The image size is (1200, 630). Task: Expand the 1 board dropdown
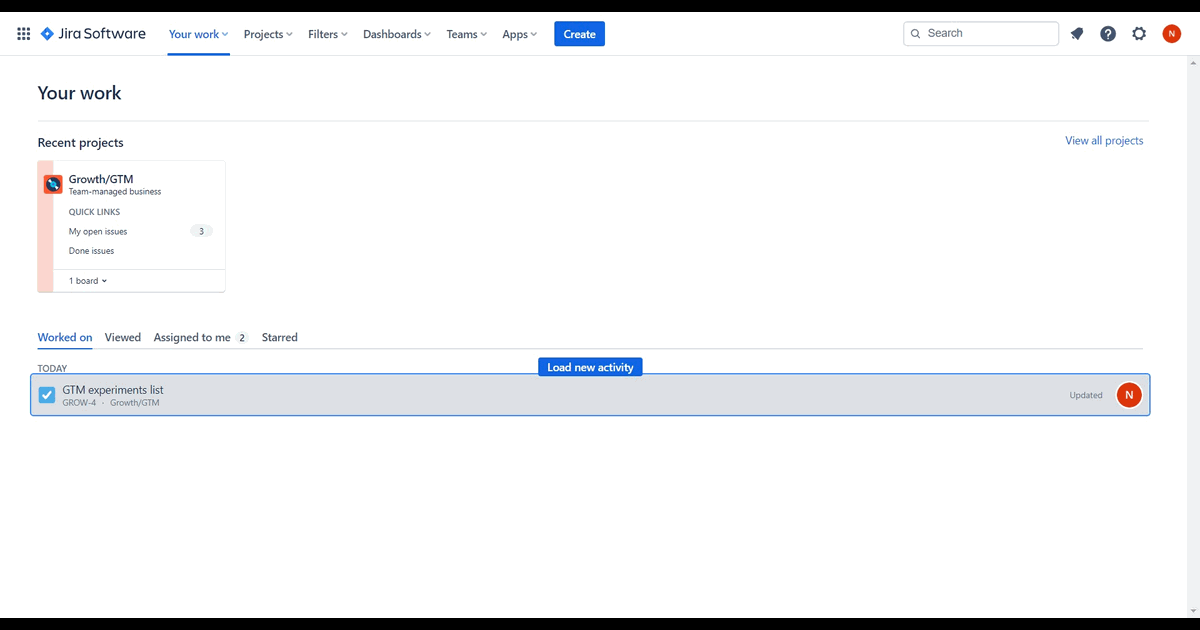(x=88, y=281)
